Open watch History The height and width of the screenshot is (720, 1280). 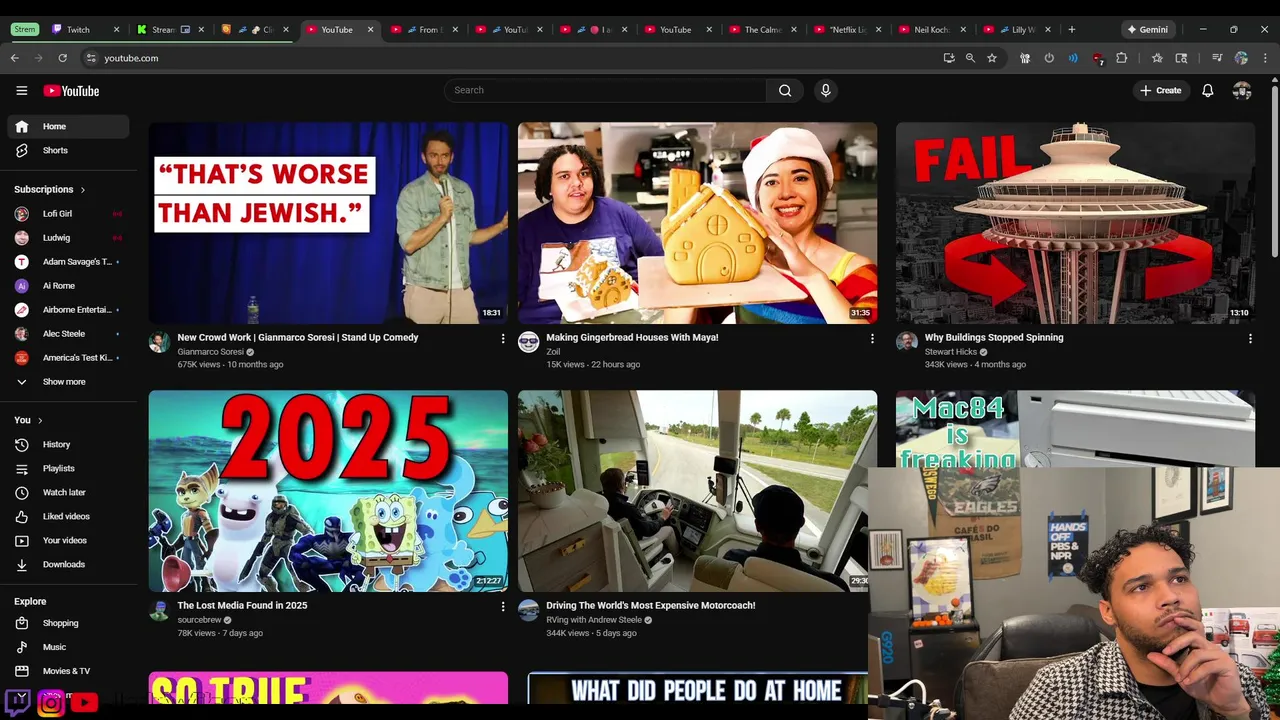(x=68, y=444)
